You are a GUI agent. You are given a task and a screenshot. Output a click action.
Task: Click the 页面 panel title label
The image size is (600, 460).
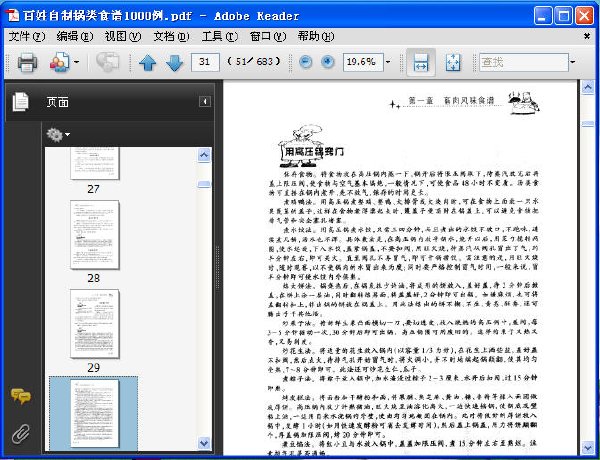[58, 102]
